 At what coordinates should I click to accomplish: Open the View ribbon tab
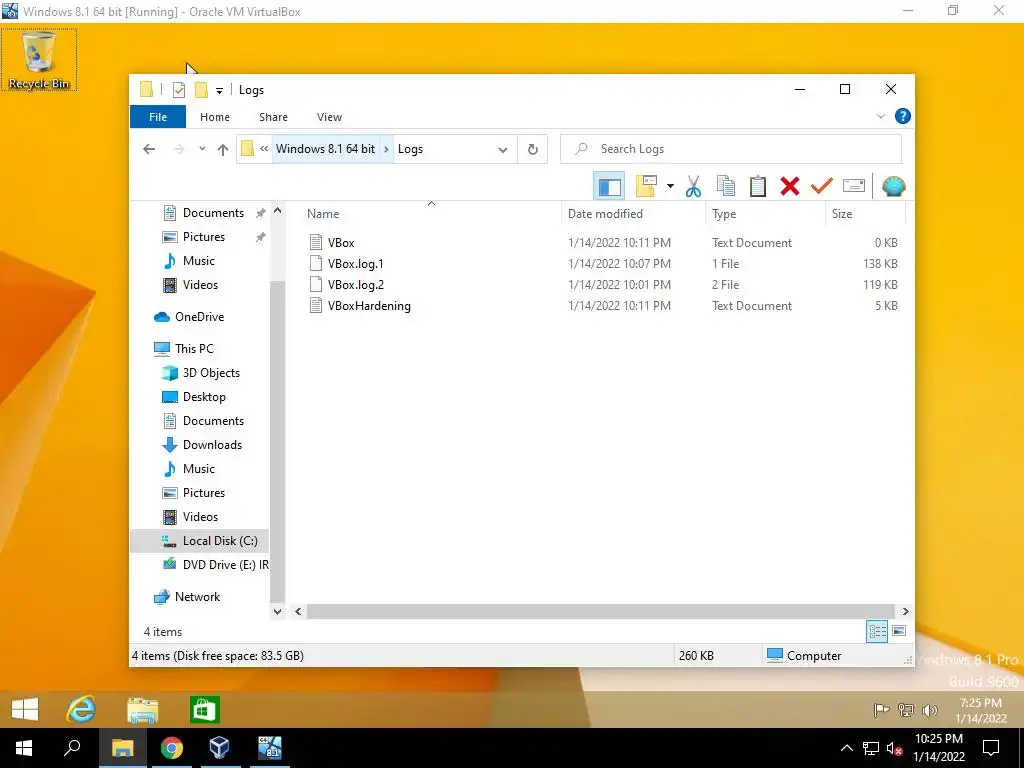329,117
